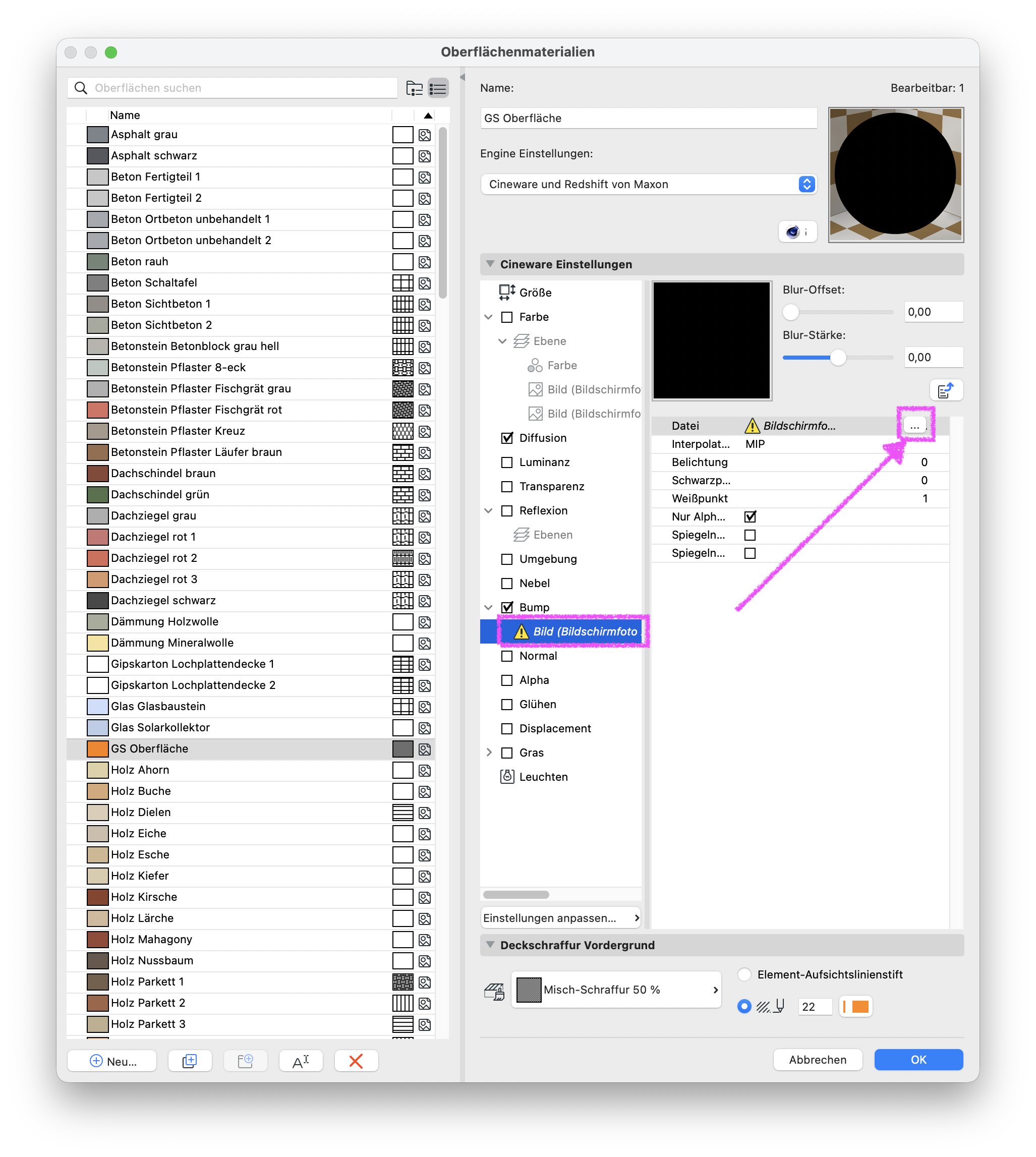The height and width of the screenshot is (1157, 1036).
Task: Click the Oberflächen suchen search field
Action: tap(232, 88)
